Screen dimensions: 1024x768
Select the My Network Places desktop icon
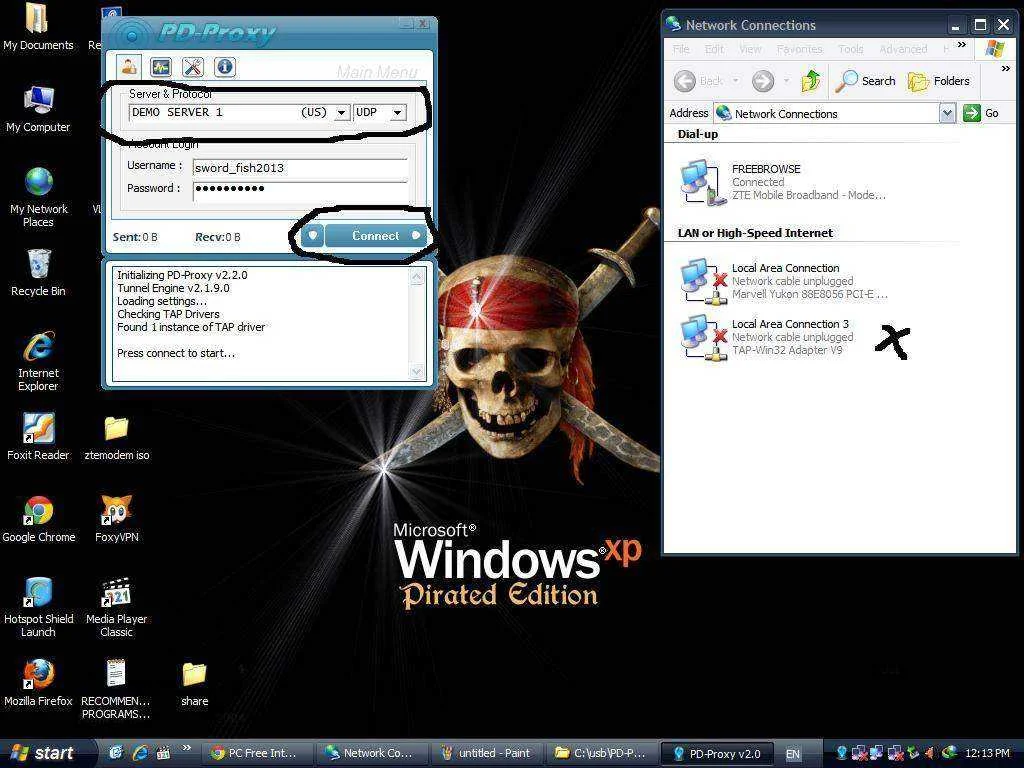pos(38,197)
